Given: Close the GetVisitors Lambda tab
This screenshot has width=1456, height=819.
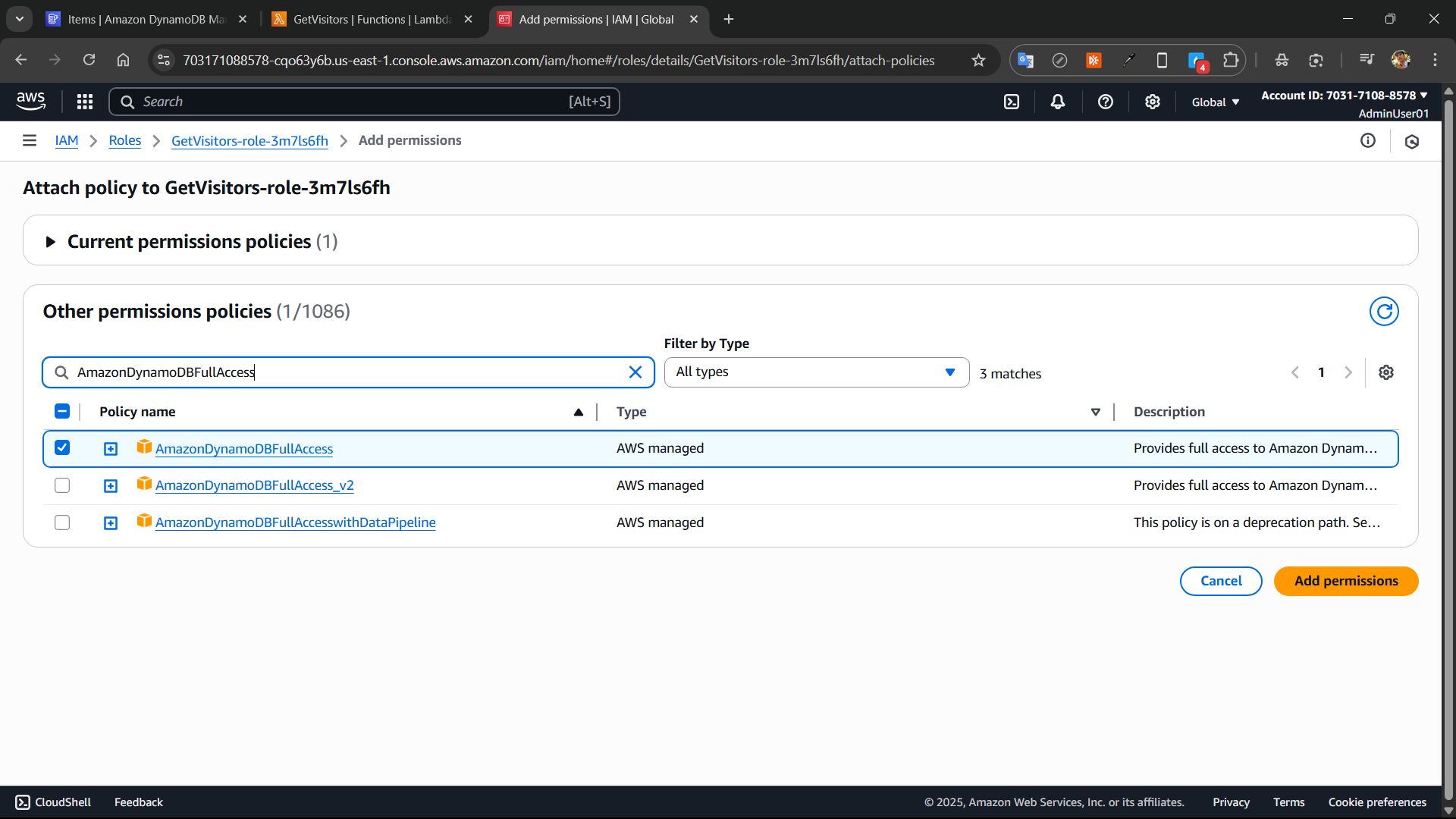Looking at the screenshot, I should (x=469, y=19).
